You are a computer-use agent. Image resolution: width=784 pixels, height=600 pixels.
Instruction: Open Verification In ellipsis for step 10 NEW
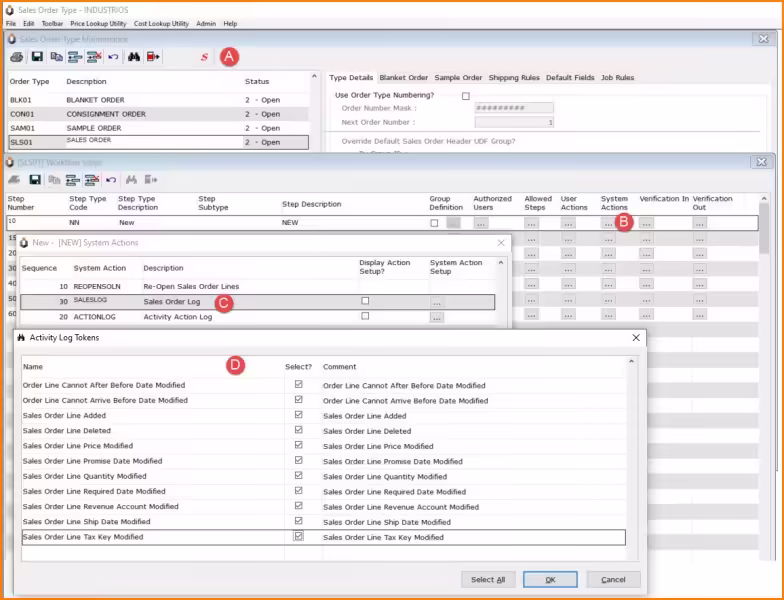click(x=646, y=224)
